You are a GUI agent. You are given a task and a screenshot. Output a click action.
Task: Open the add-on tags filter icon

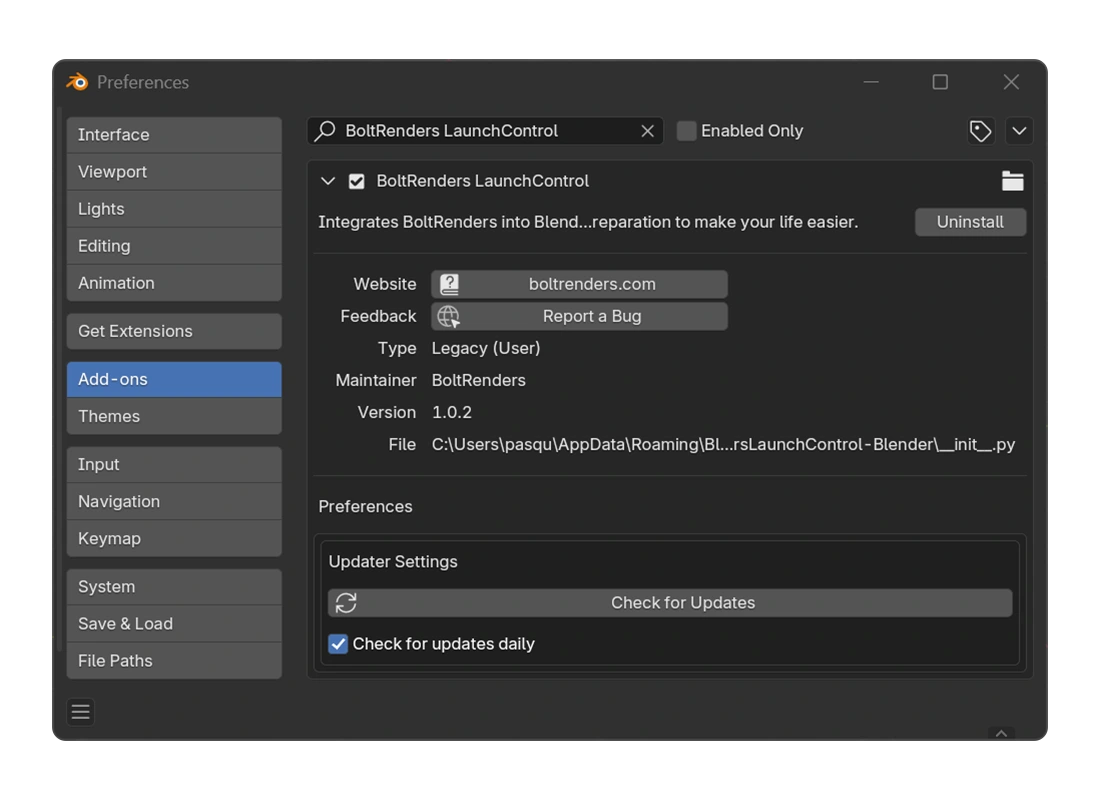(x=980, y=131)
